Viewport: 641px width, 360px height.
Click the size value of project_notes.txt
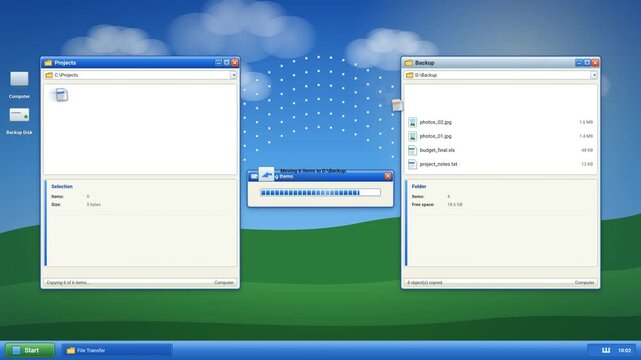tap(587, 164)
